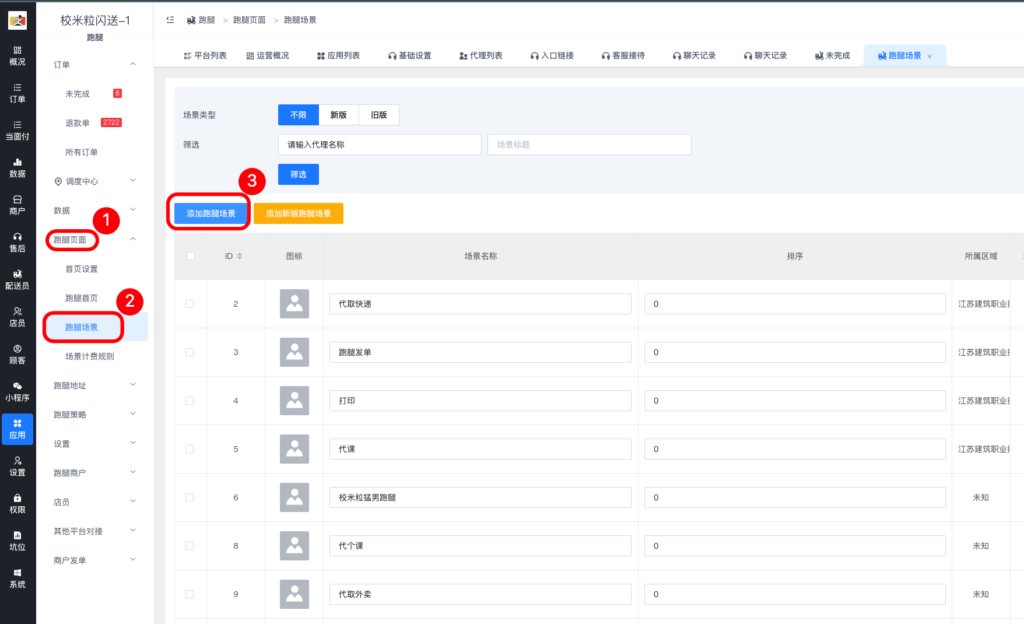Open the 小程序 mini-program icon

[17, 390]
